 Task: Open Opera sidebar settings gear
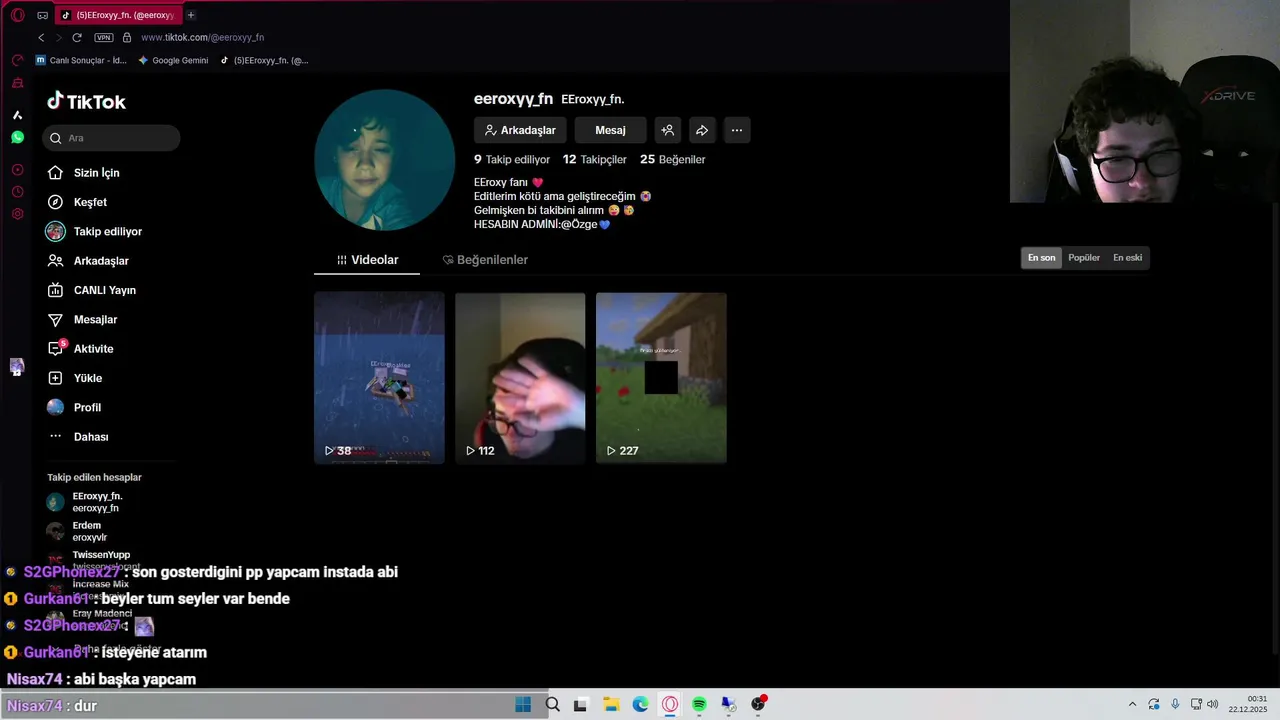(x=17, y=214)
